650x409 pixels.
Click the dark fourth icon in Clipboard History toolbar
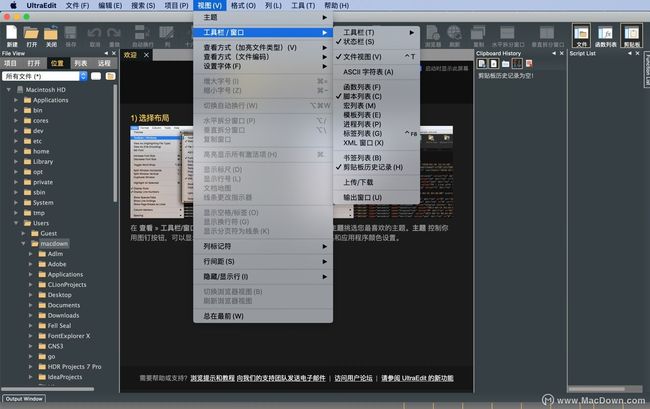(517, 63)
